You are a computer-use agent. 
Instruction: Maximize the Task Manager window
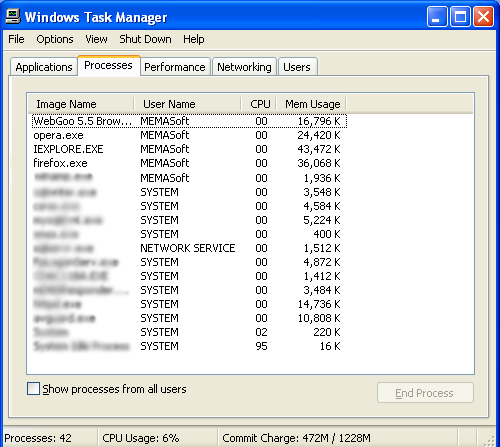tap(460, 16)
